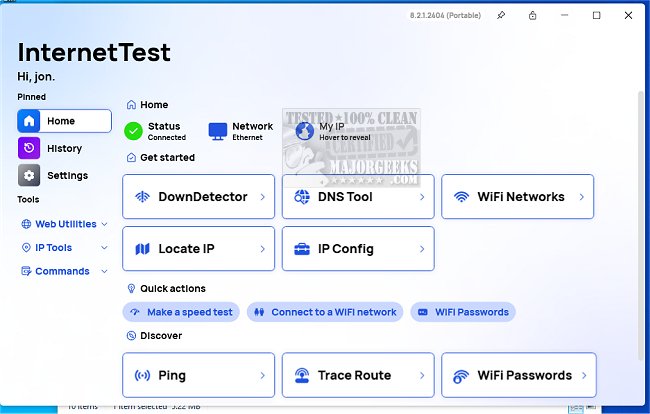Screen dimensions: 650x414
Task: Choose Connect to a WIFI network action
Action: 325,312
